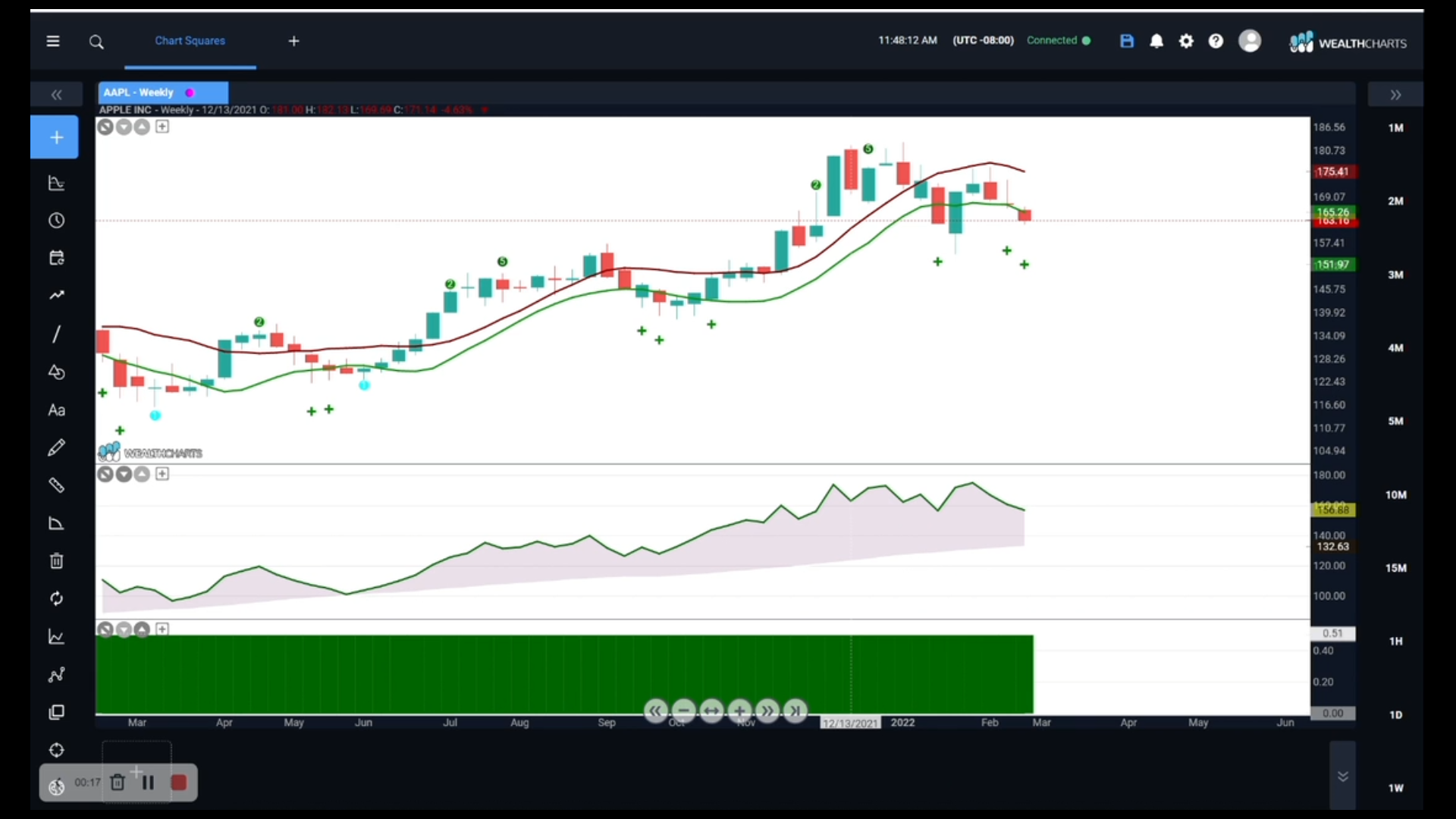The image size is (1456, 819).
Task: Open the user profile avatar
Action: [x=1250, y=41]
